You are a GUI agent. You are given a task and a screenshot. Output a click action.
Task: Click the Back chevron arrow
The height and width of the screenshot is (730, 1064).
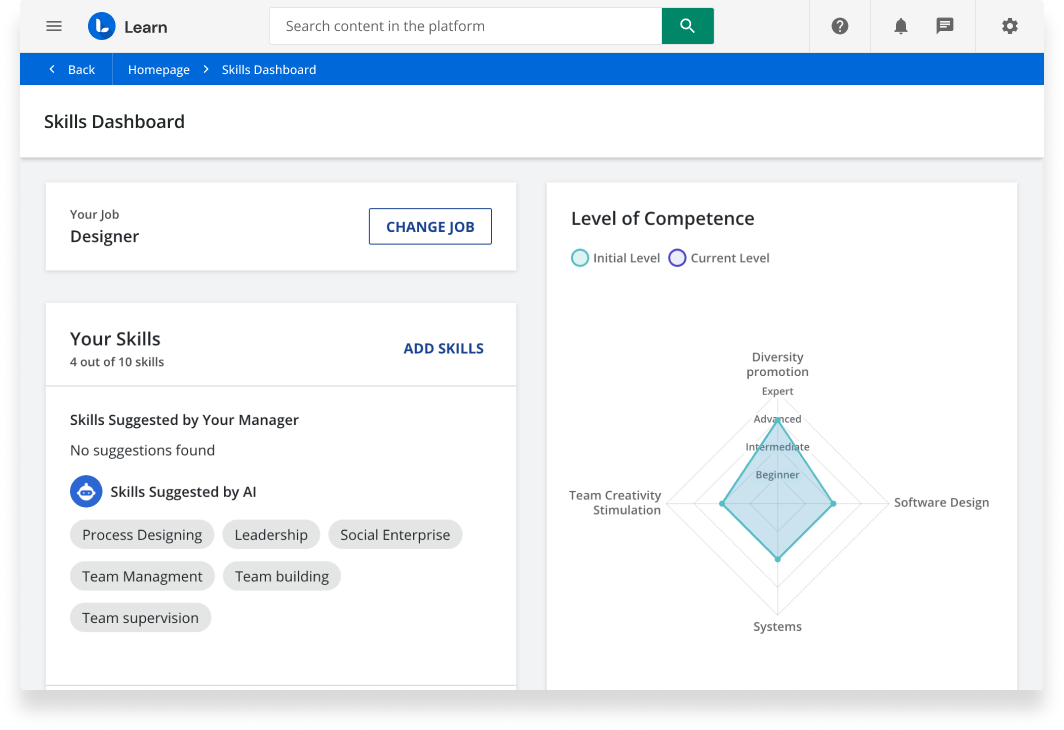(x=53, y=69)
